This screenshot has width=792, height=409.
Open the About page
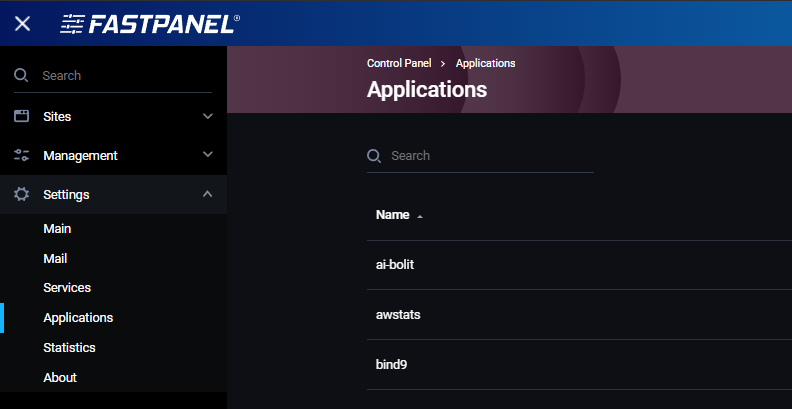pyautogui.click(x=60, y=378)
